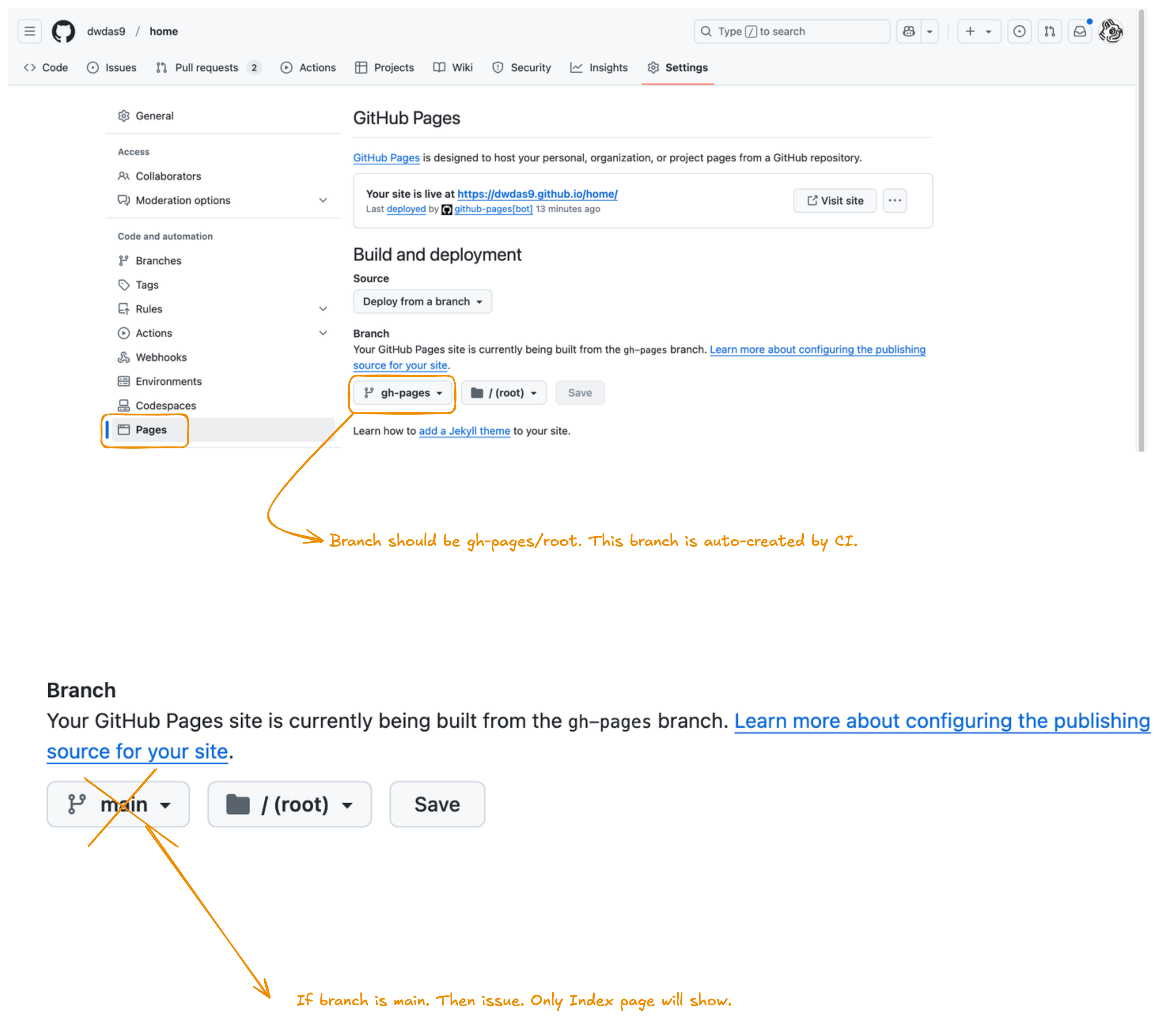
Task: Expand Moderation options chevron
Action: pos(323,200)
